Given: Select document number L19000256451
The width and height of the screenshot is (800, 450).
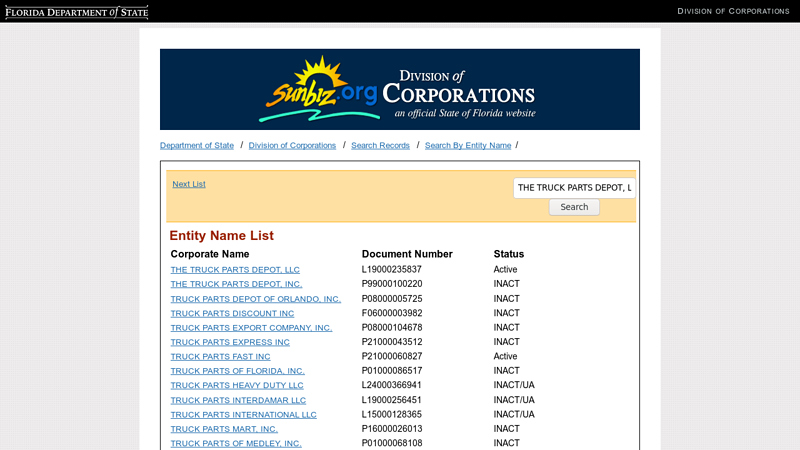Looking at the screenshot, I should (x=391, y=399).
